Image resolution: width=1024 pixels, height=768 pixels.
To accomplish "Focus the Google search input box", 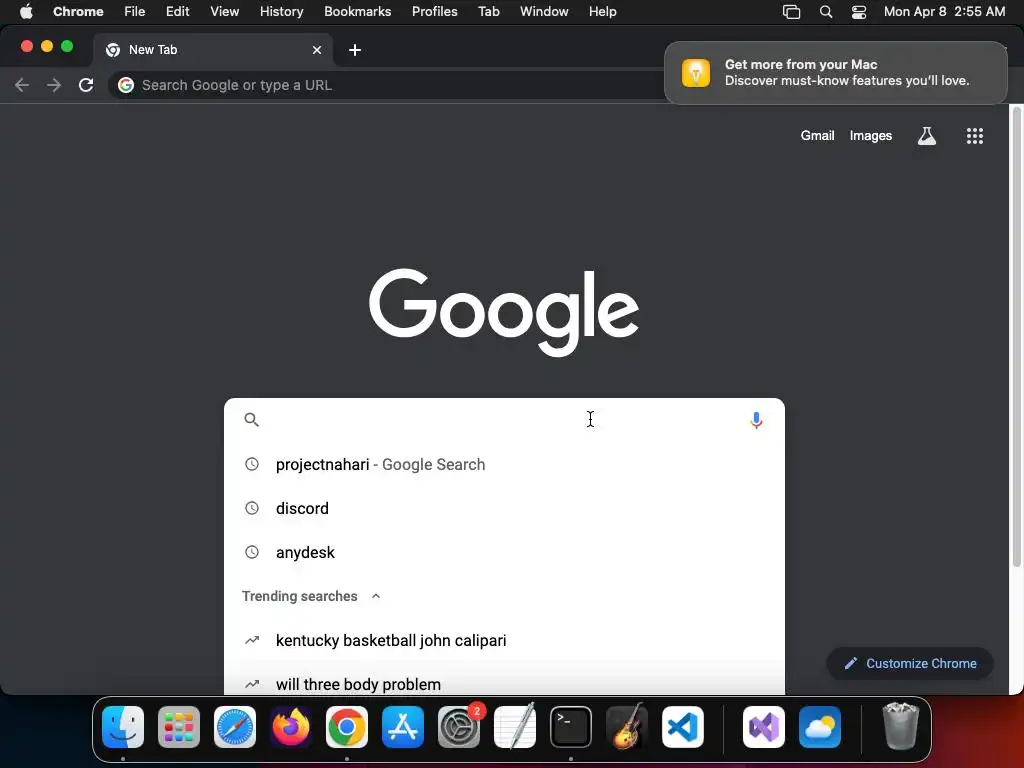I will pyautogui.click(x=504, y=420).
